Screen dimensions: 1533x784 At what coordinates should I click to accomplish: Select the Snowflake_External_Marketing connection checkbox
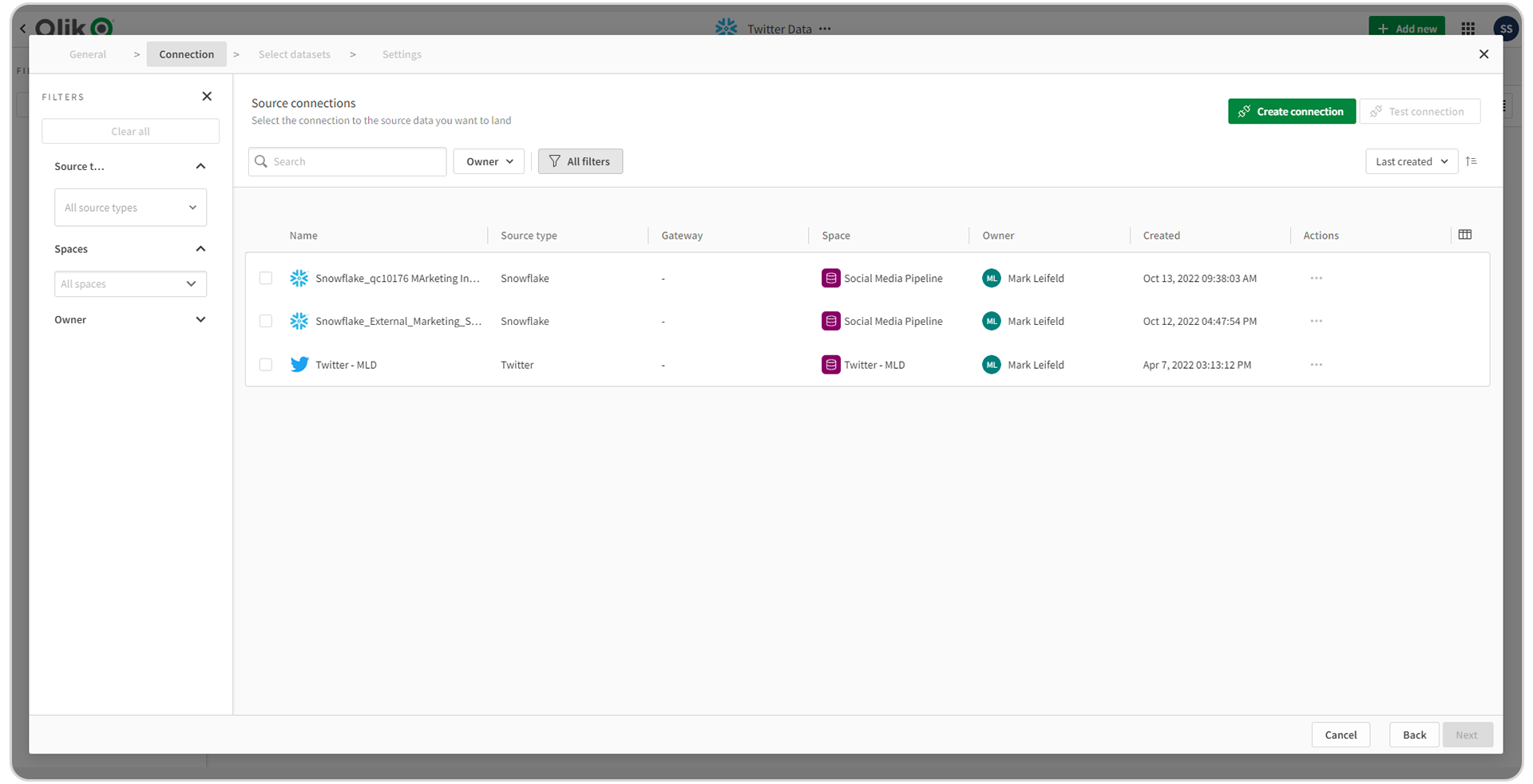point(266,321)
